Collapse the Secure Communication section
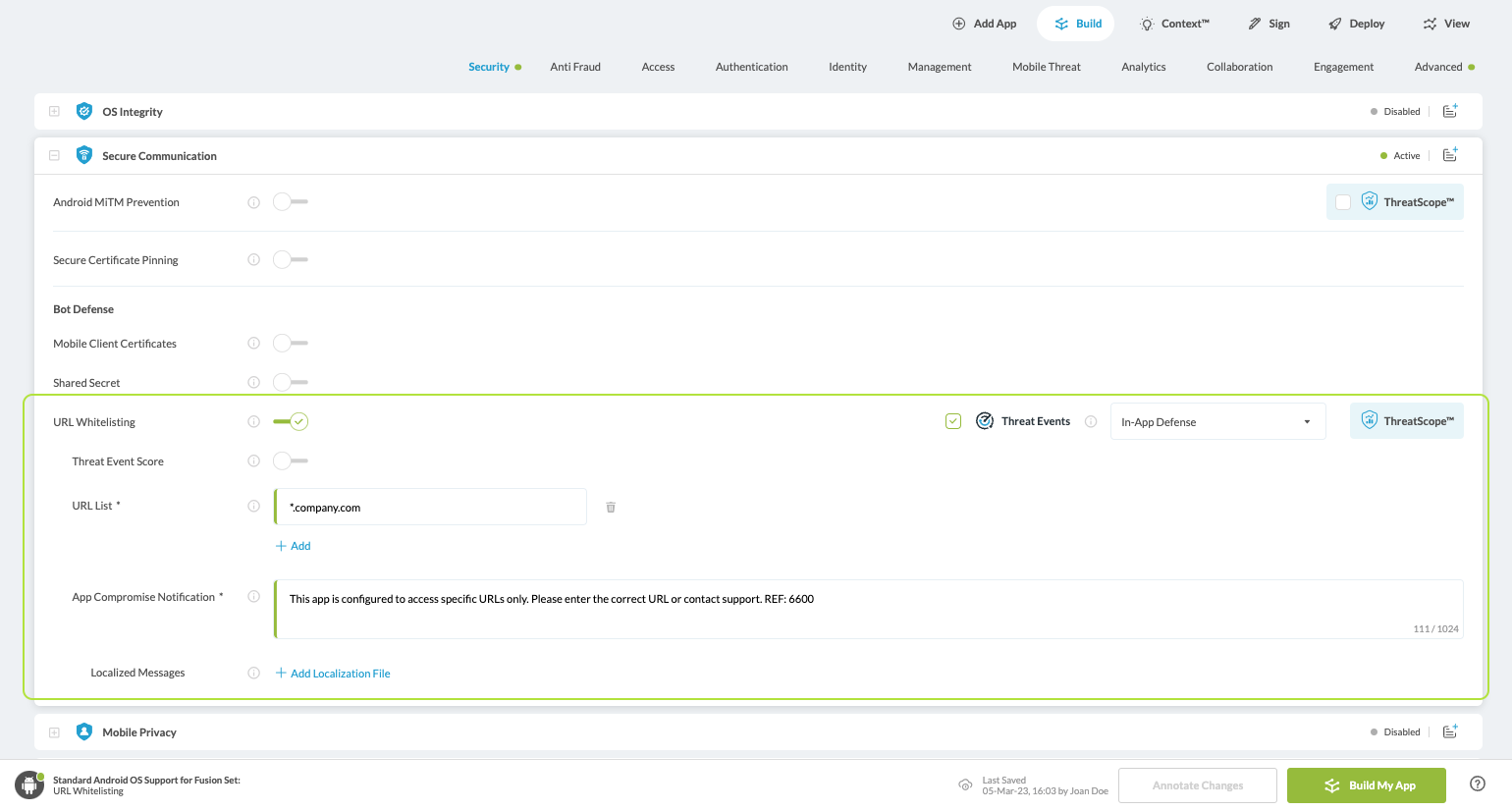Image resolution: width=1512 pixels, height=811 pixels. point(54,156)
